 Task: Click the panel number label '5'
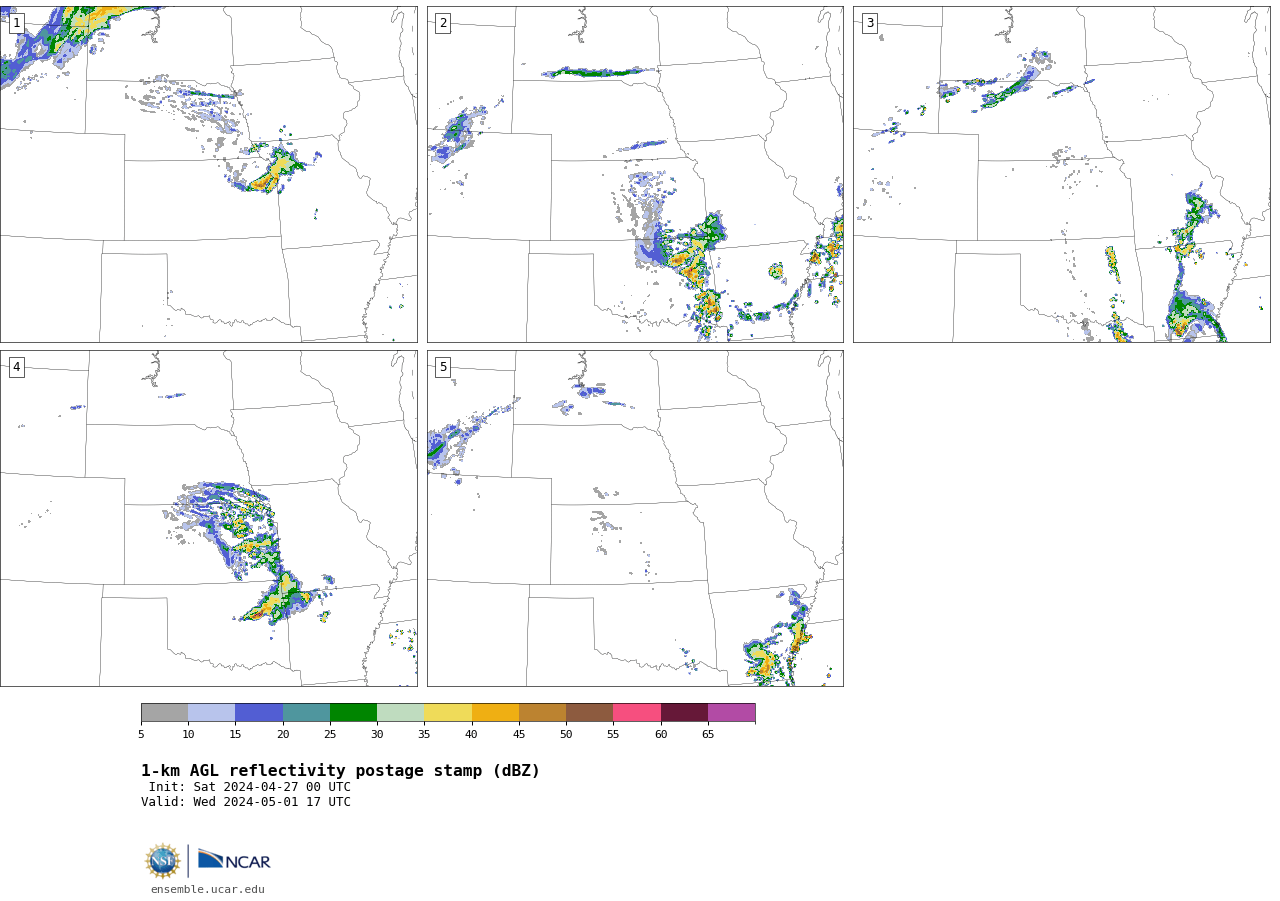pos(443,367)
